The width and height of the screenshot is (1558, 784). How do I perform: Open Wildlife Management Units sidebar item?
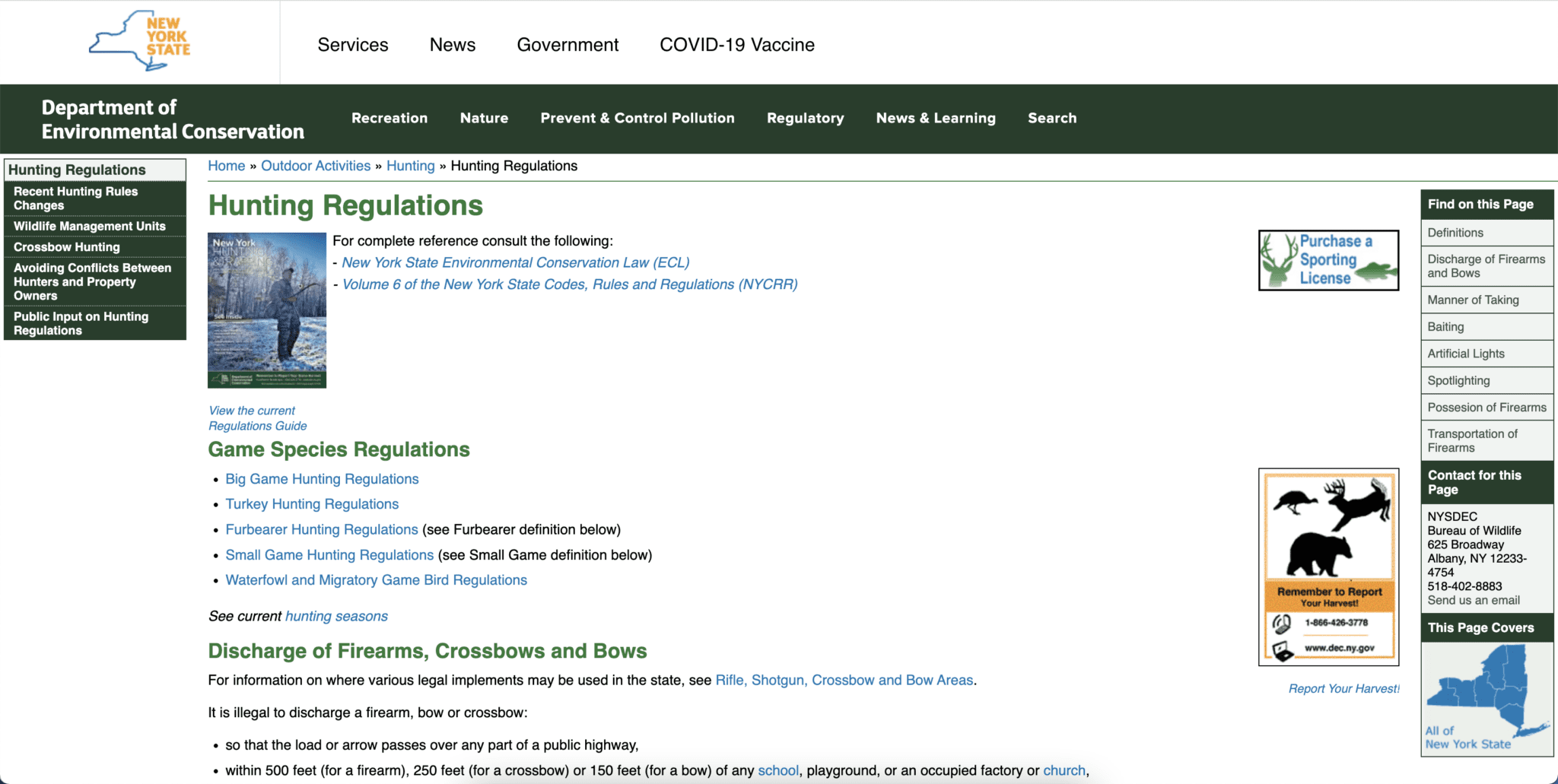(x=90, y=226)
